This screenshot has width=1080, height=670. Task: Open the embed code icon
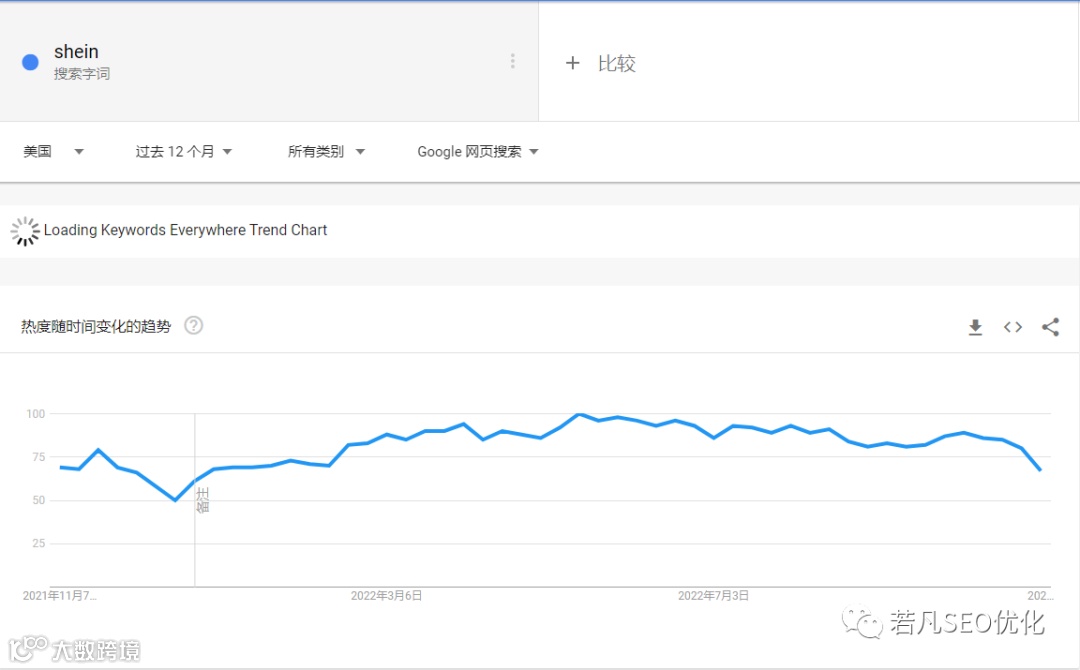1012,327
